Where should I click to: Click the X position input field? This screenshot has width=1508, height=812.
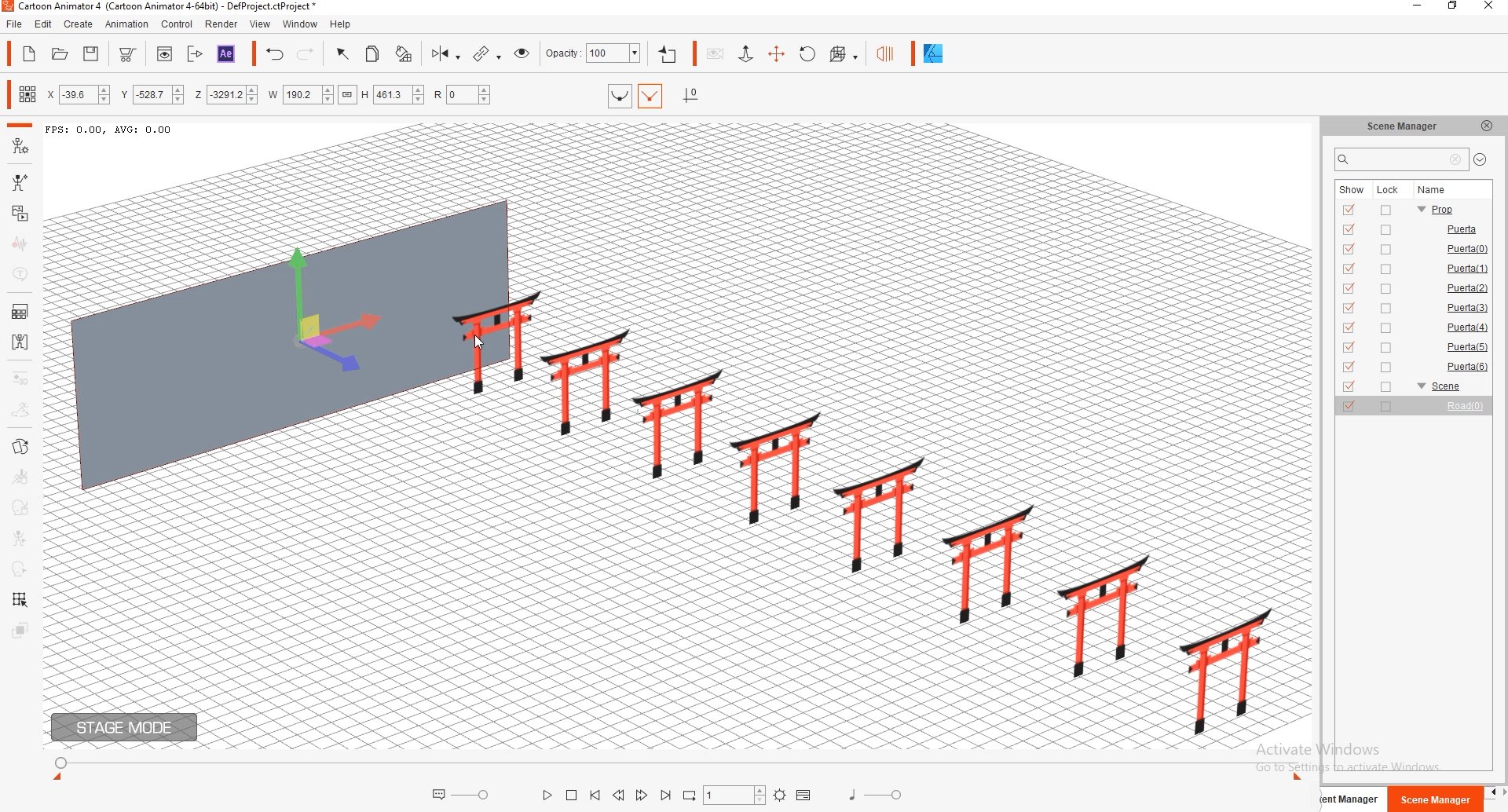(x=79, y=95)
